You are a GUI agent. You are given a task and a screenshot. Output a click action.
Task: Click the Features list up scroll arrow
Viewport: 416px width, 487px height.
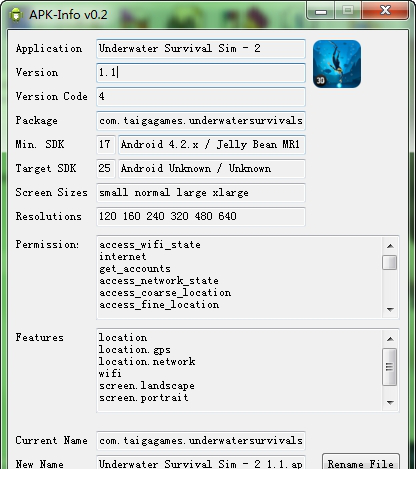[x=390, y=339]
